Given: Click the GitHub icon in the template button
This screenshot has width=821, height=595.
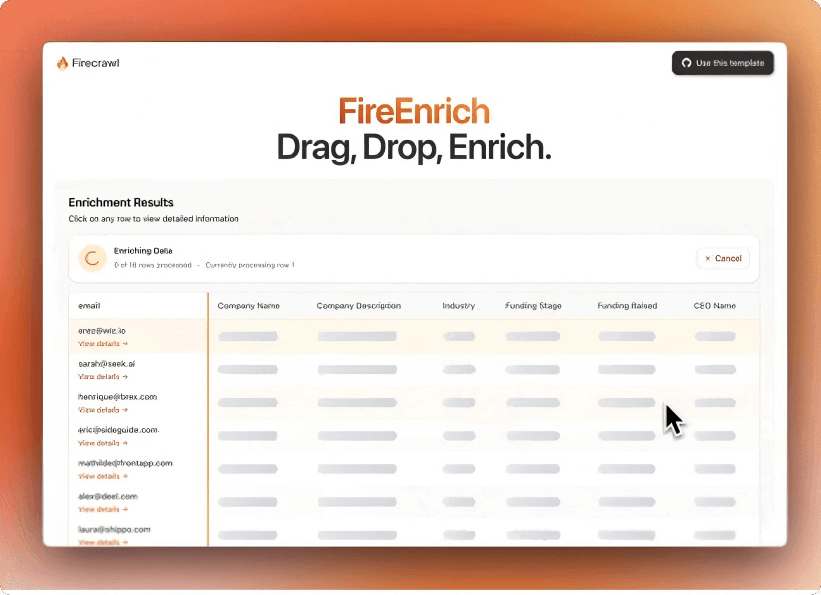Looking at the screenshot, I should click(686, 63).
